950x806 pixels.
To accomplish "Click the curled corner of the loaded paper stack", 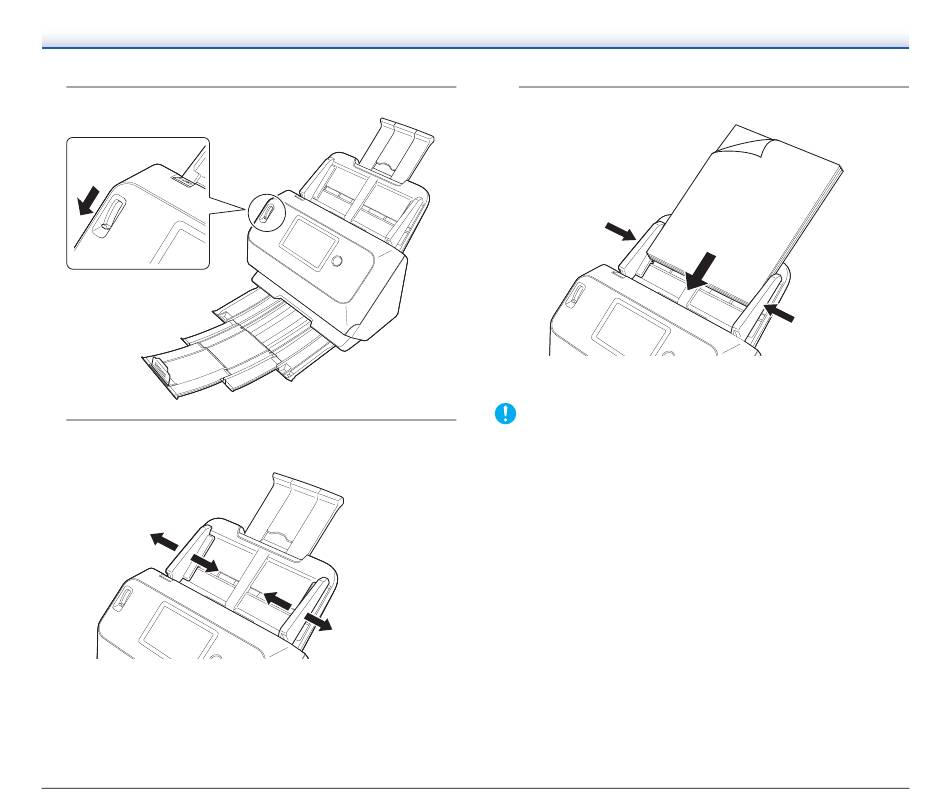I will pyautogui.click(x=745, y=143).
